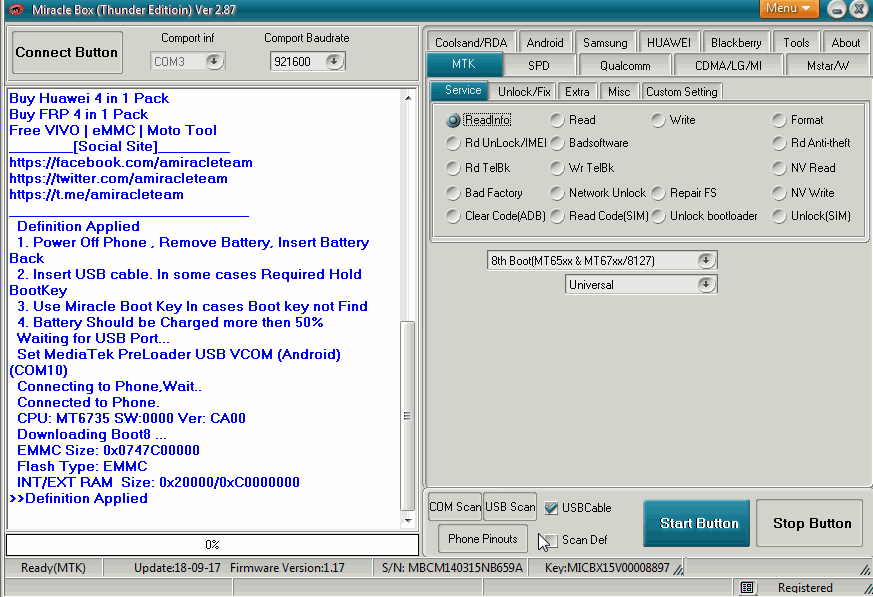Click the Connect Button
Image resolution: width=873 pixels, height=597 pixels.
click(x=67, y=52)
